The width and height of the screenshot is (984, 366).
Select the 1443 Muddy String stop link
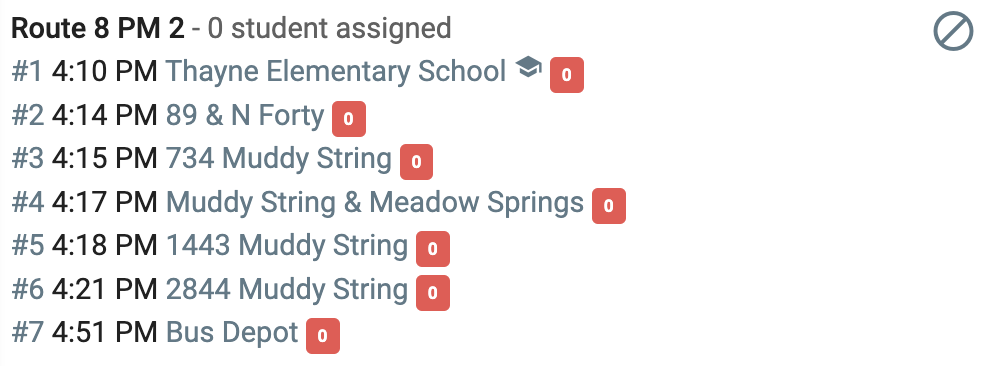pos(287,245)
